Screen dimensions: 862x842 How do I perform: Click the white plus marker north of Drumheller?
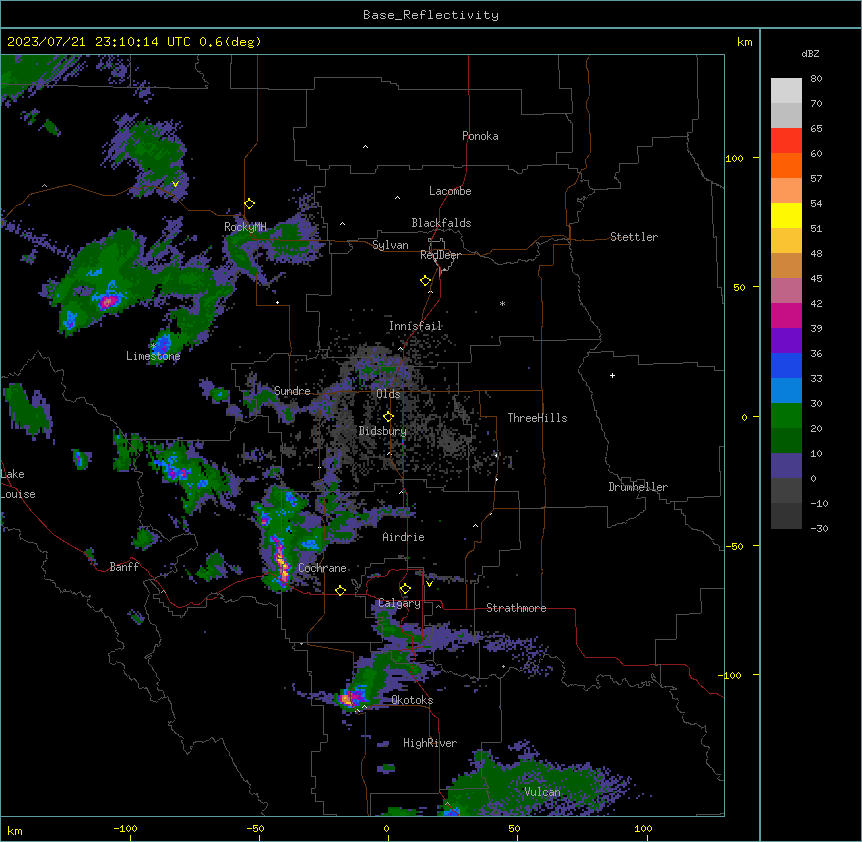pos(612,375)
